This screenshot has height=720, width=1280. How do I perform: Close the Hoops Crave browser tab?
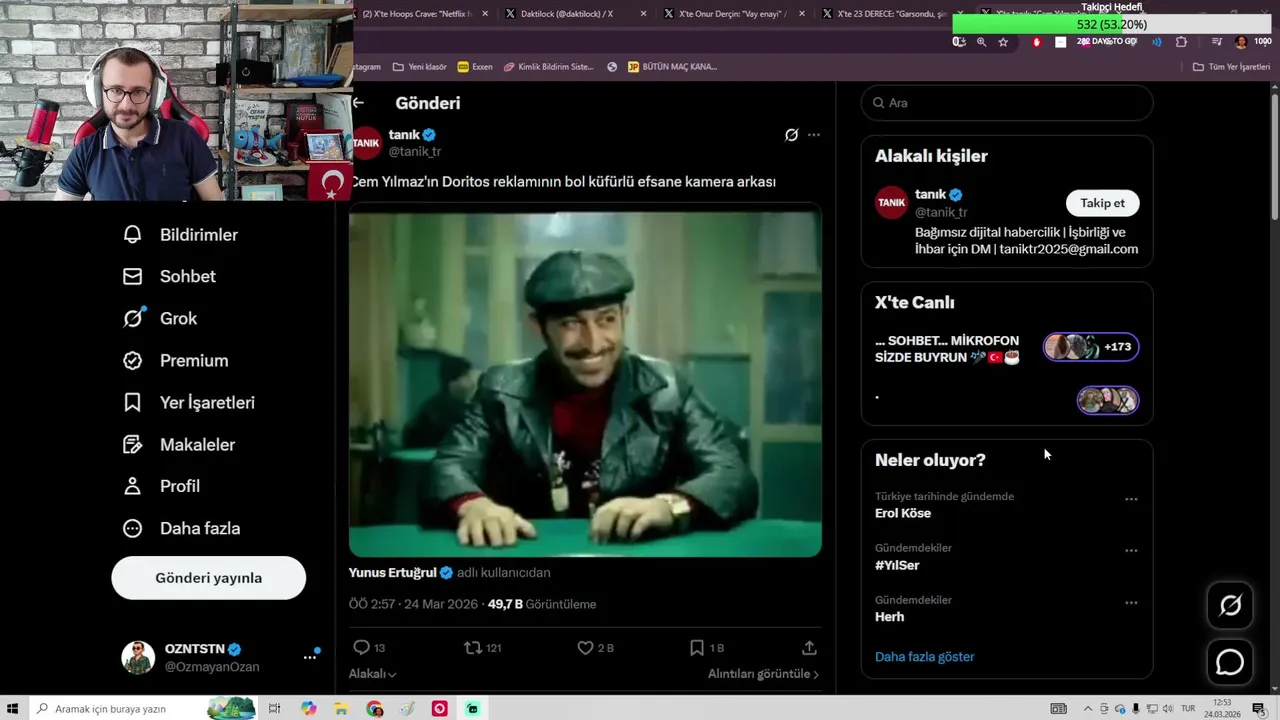pos(486,14)
